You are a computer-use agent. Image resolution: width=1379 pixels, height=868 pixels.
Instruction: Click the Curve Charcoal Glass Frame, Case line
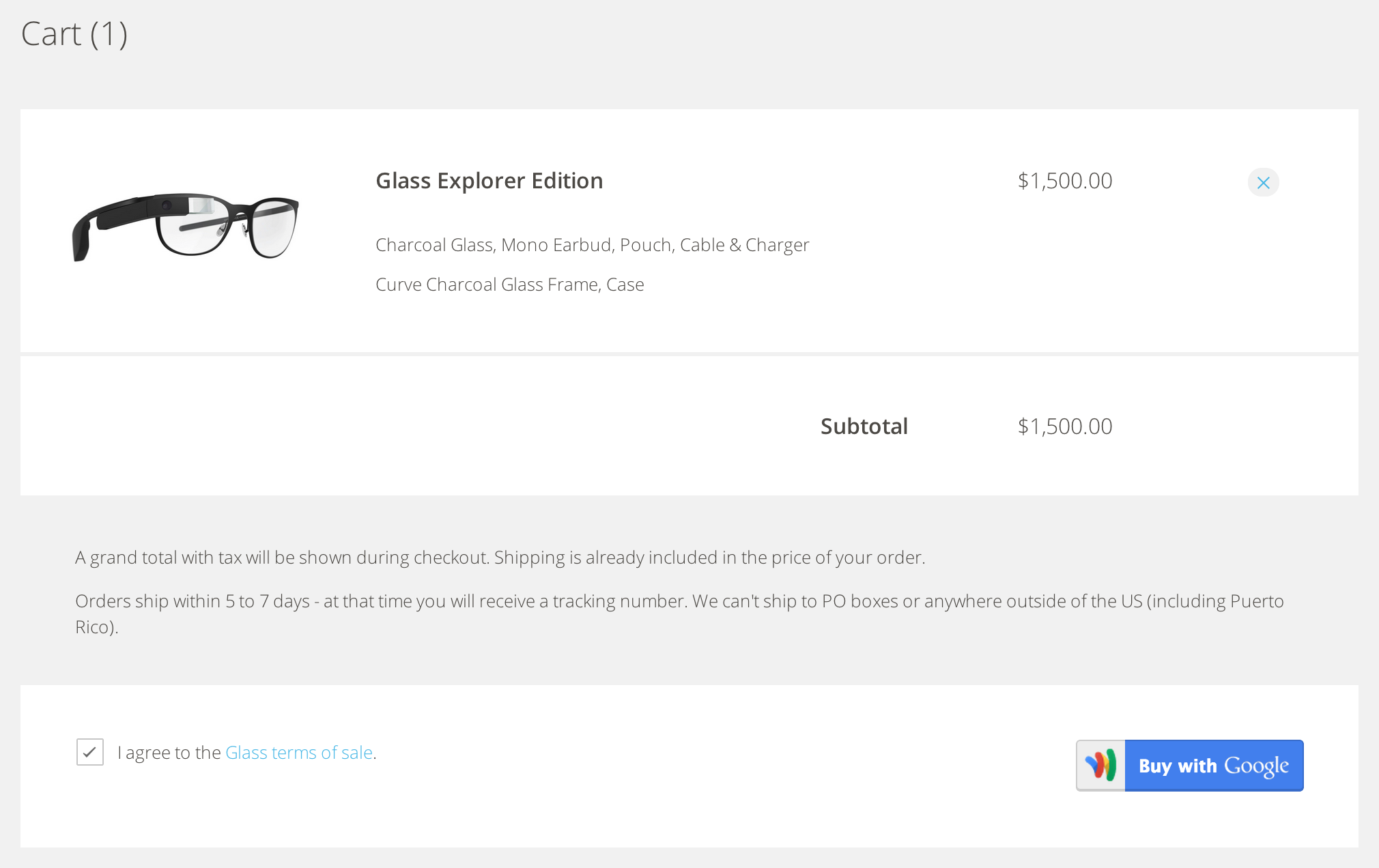tap(509, 285)
